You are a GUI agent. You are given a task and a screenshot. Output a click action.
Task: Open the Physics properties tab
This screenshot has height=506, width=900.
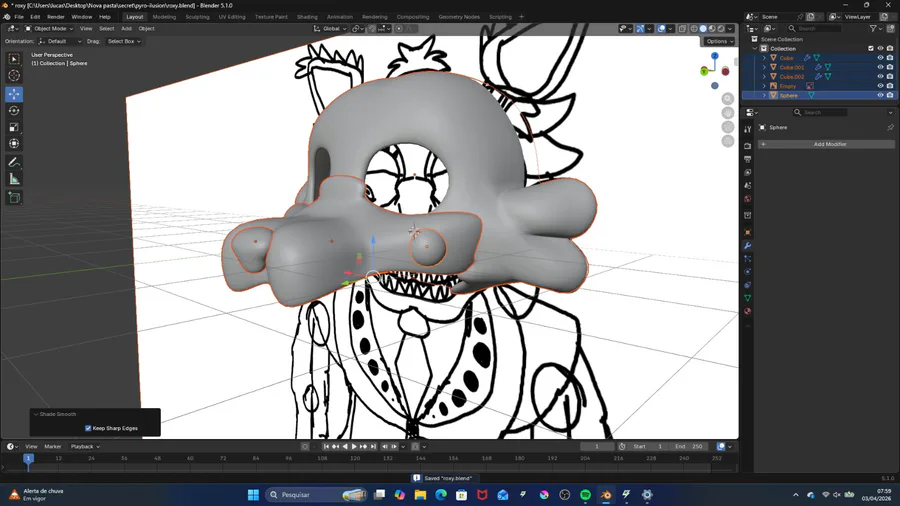pos(747,272)
